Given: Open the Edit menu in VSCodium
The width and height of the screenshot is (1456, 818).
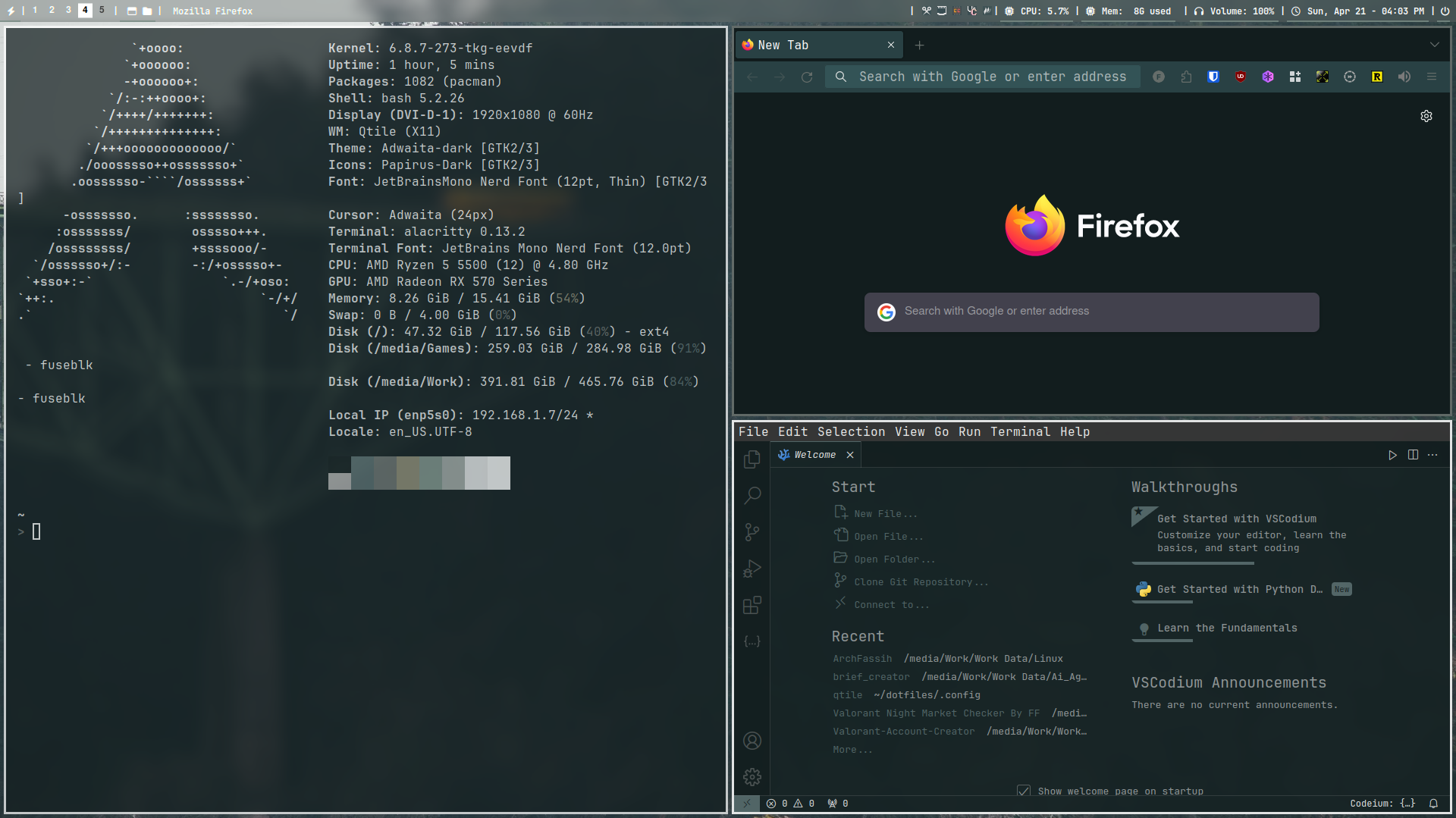Looking at the screenshot, I should coord(792,431).
